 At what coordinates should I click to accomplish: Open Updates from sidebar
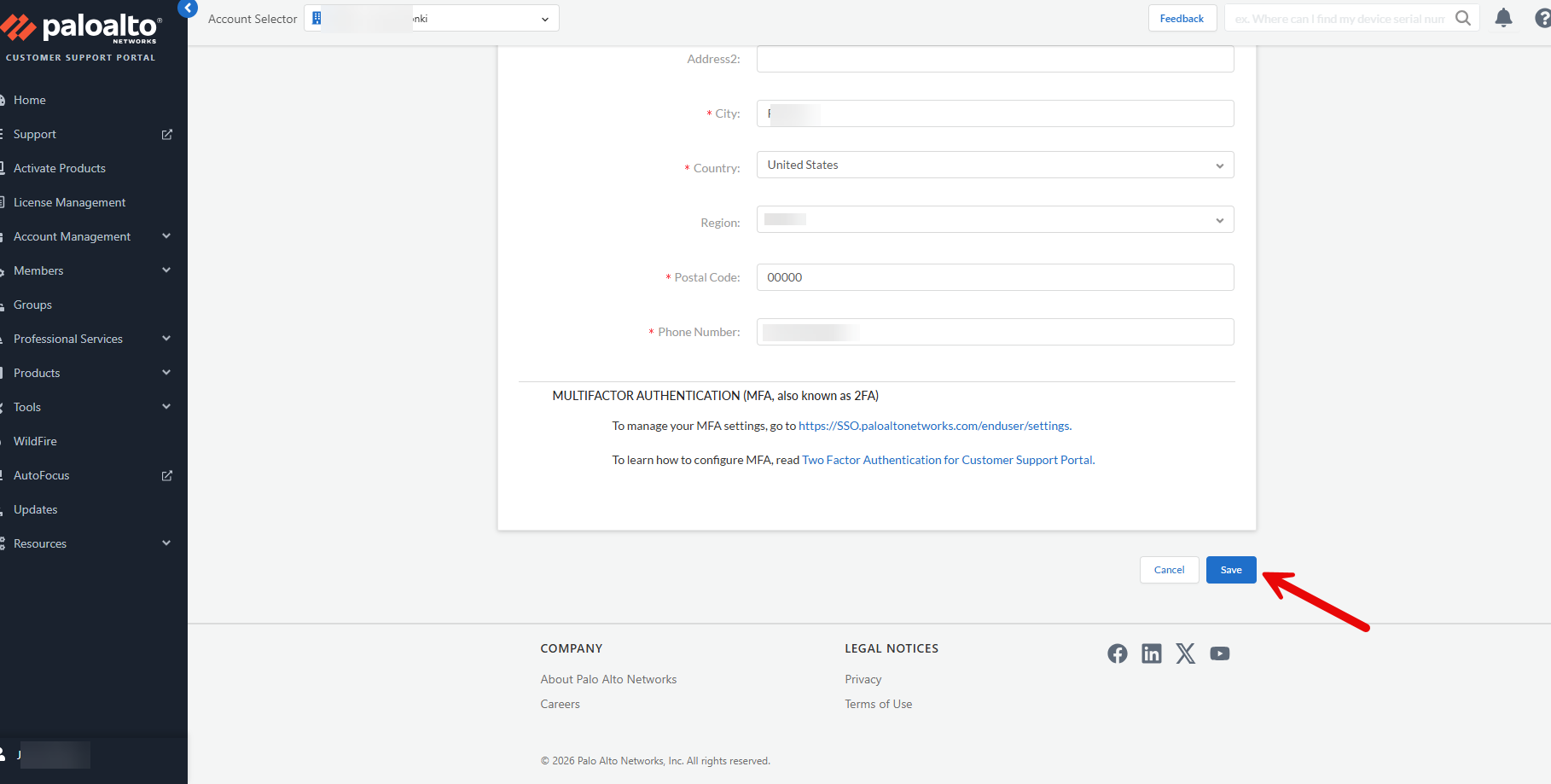click(x=36, y=509)
